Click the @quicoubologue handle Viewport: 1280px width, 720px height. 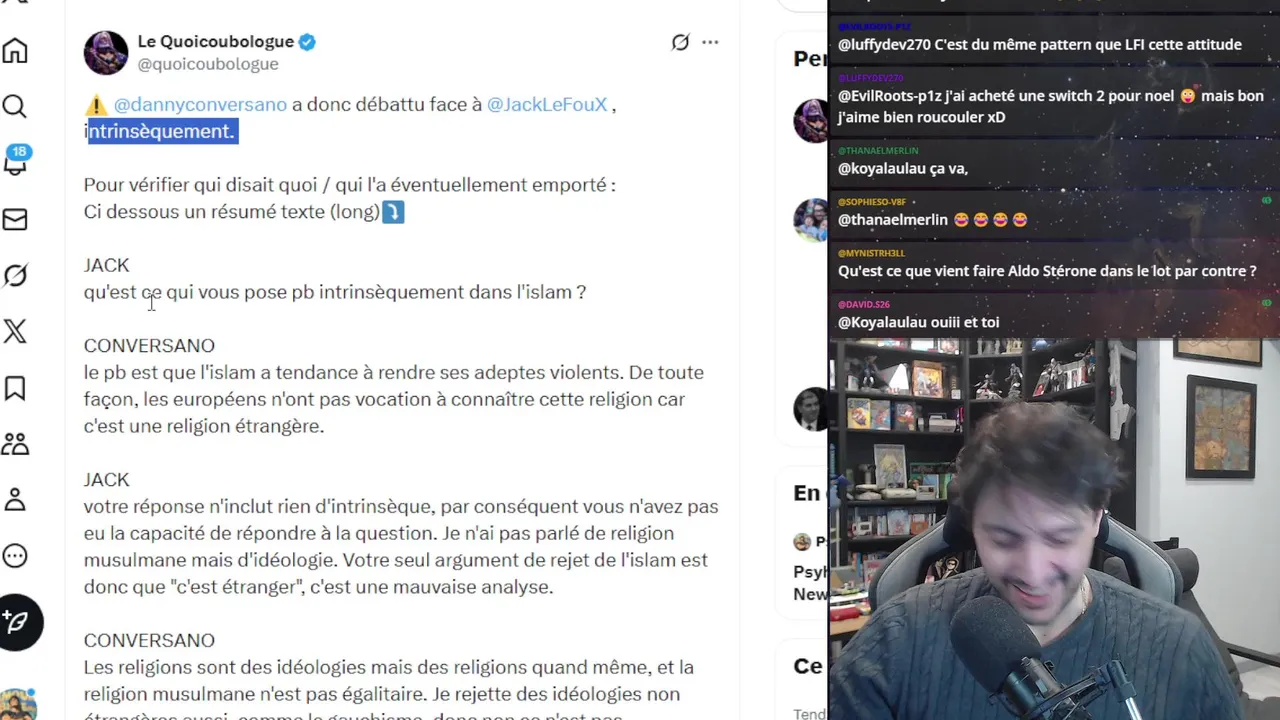(208, 64)
